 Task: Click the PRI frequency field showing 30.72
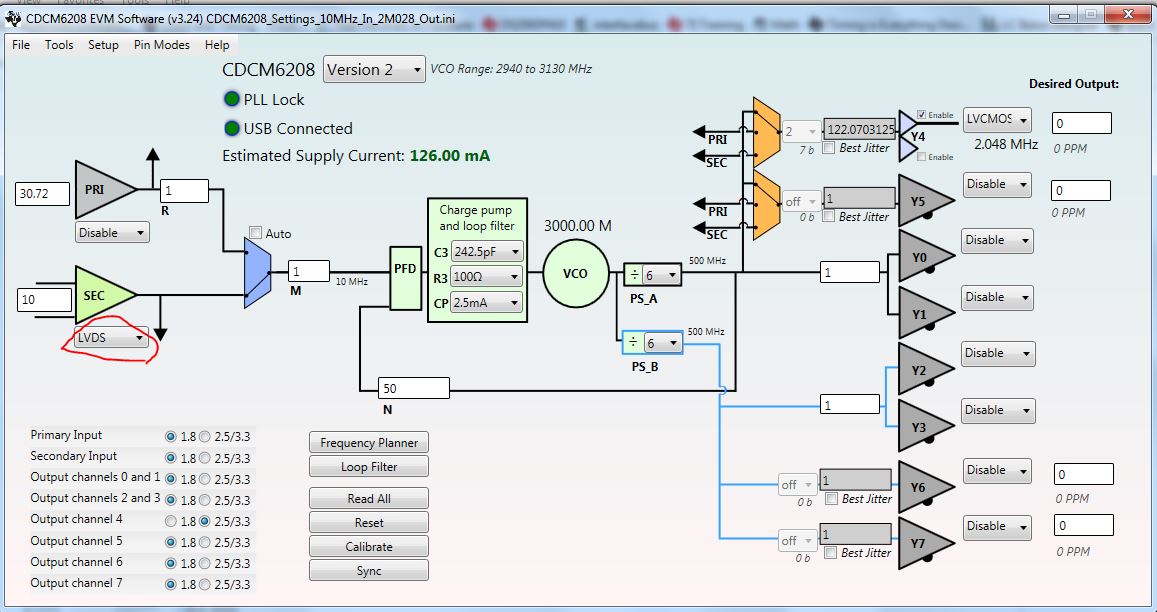point(43,193)
